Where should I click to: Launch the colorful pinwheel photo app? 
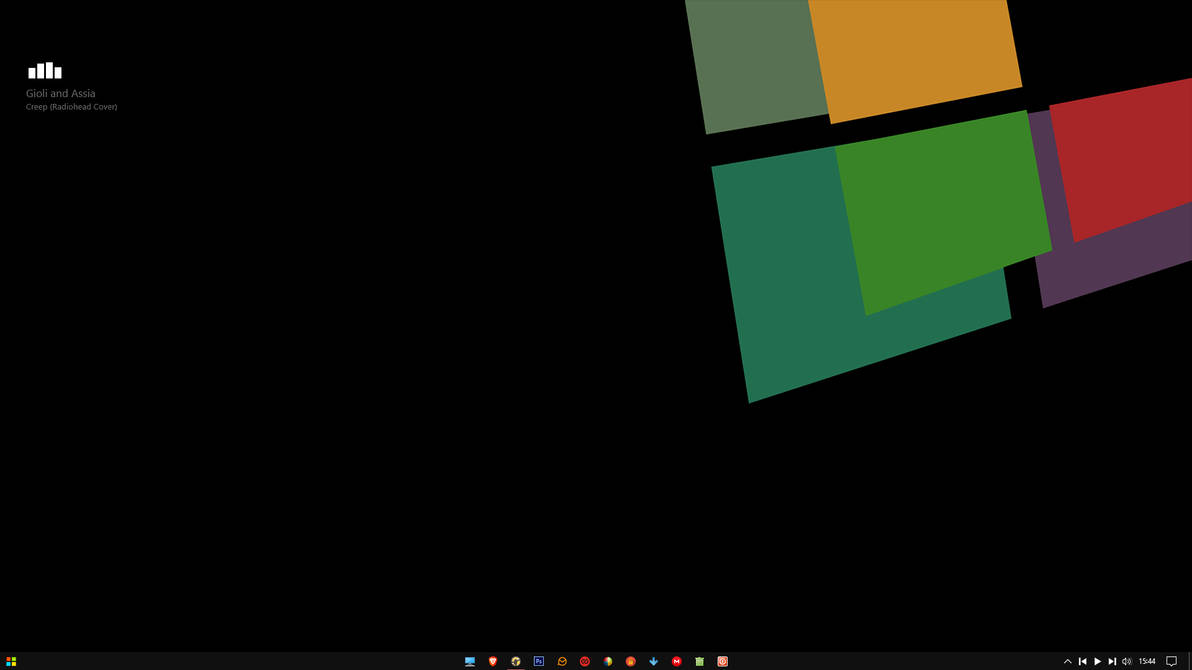click(607, 661)
